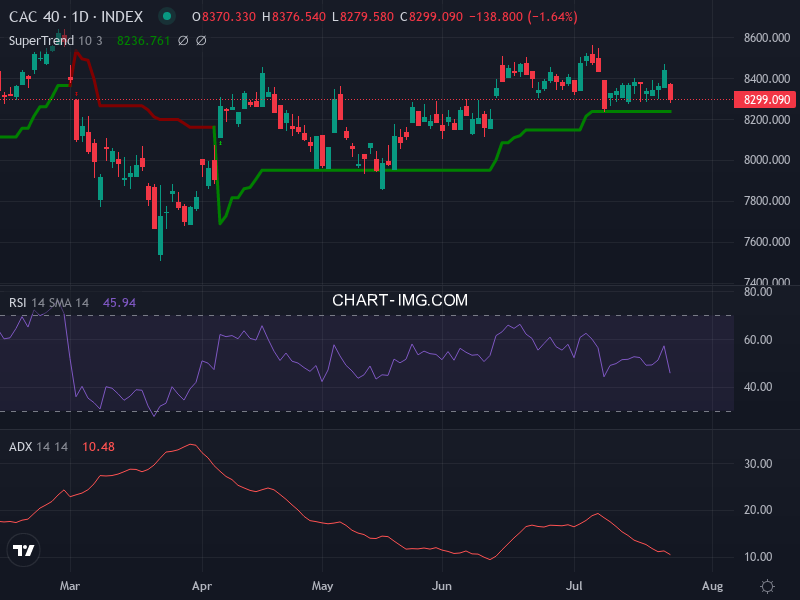Click the high value H8376.540
Image resolution: width=800 pixels, height=600 pixels.
click(293, 17)
